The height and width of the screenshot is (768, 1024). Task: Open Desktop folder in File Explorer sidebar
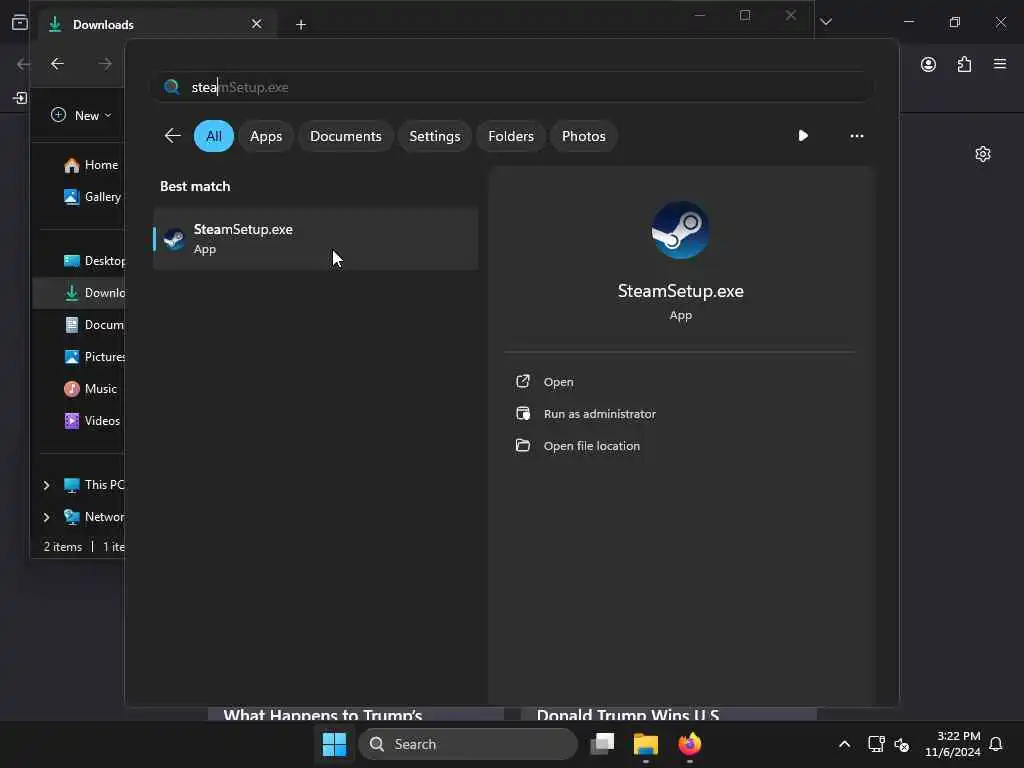[94, 261]
